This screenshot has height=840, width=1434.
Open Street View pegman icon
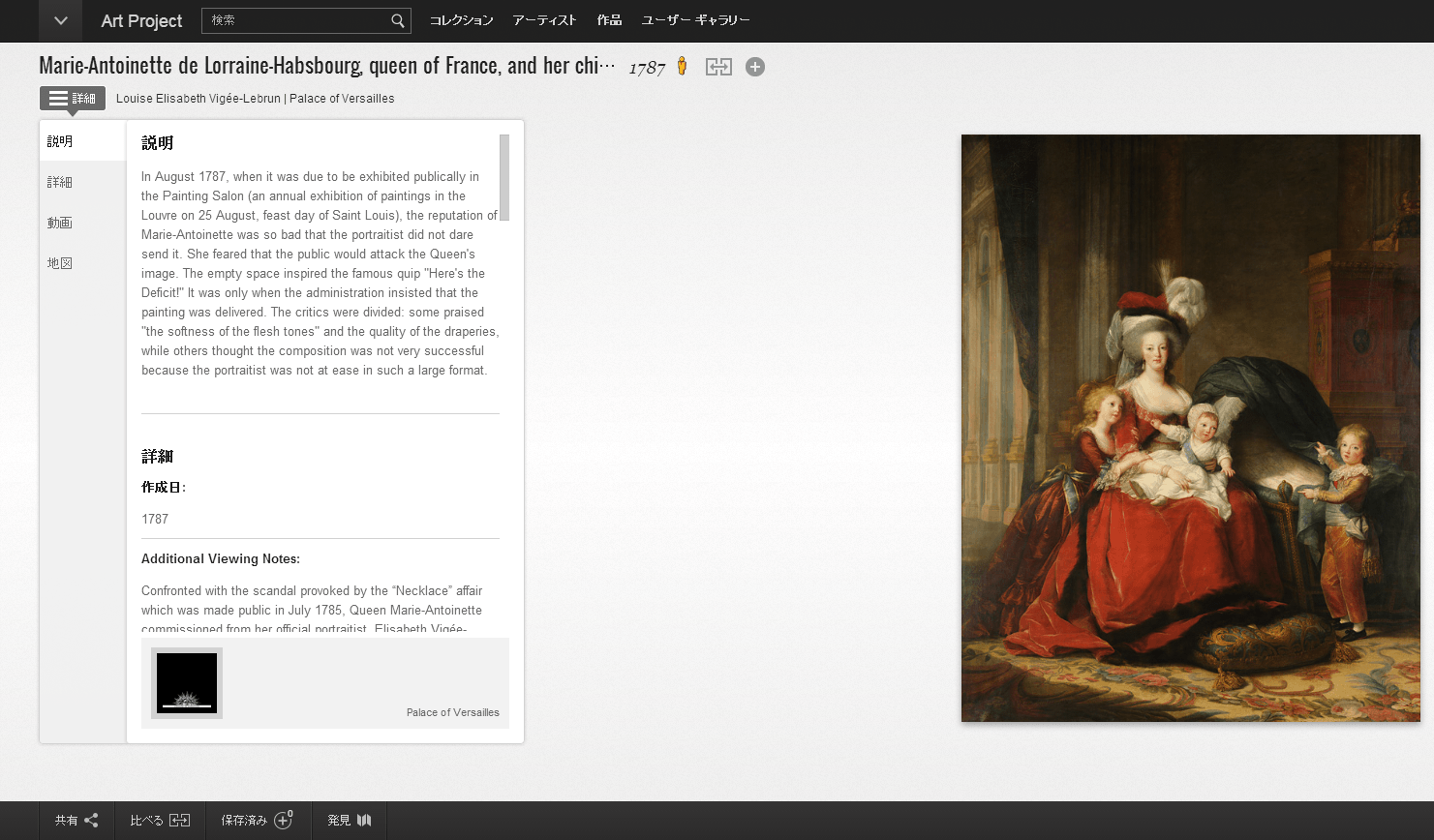(682, 66)
